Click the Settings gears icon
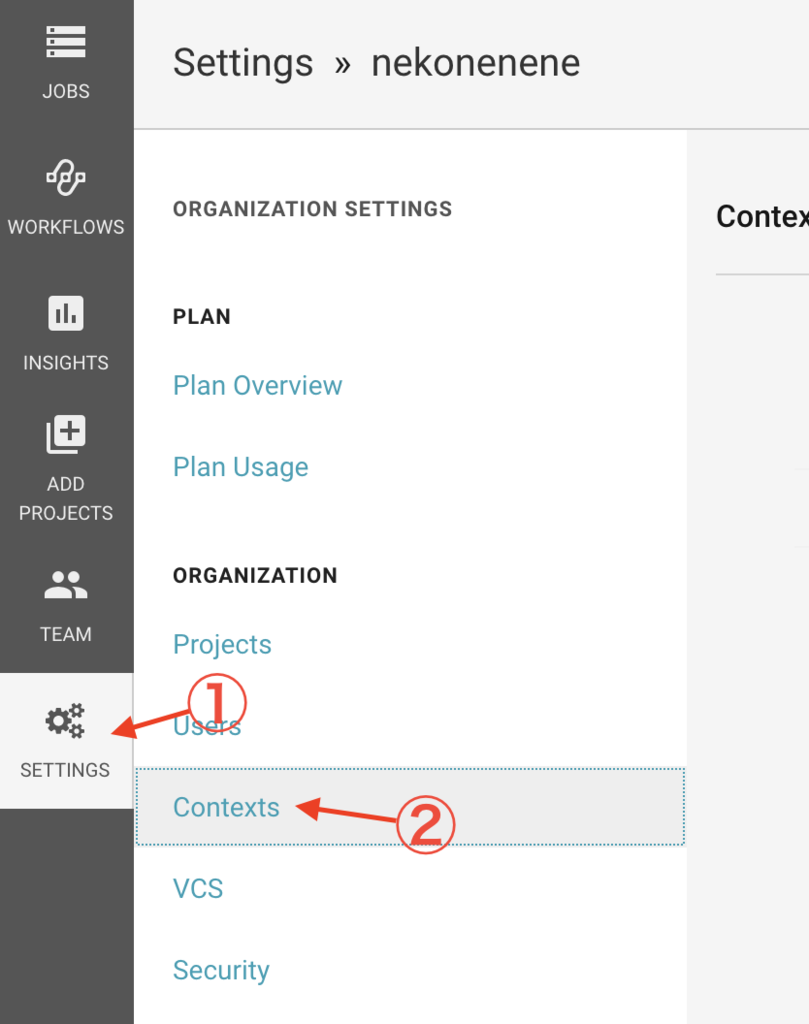 click(x=66, y=721)
